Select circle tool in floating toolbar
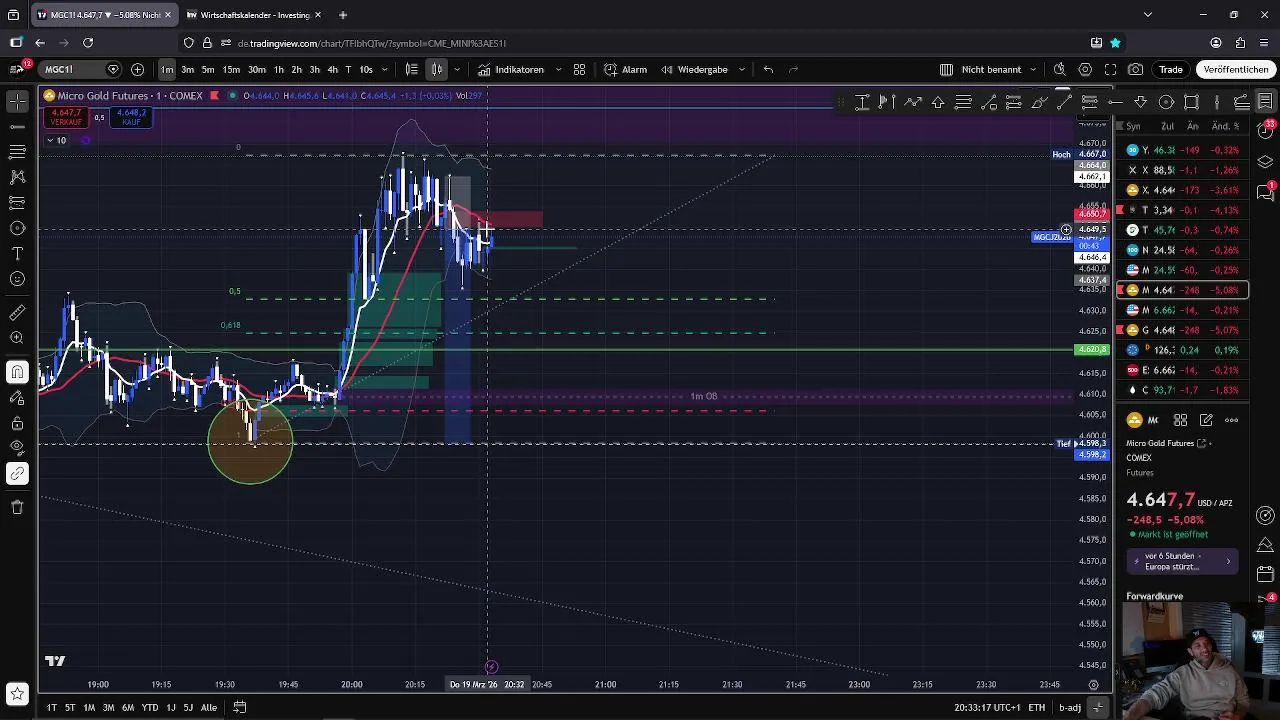 (1166, 102)
